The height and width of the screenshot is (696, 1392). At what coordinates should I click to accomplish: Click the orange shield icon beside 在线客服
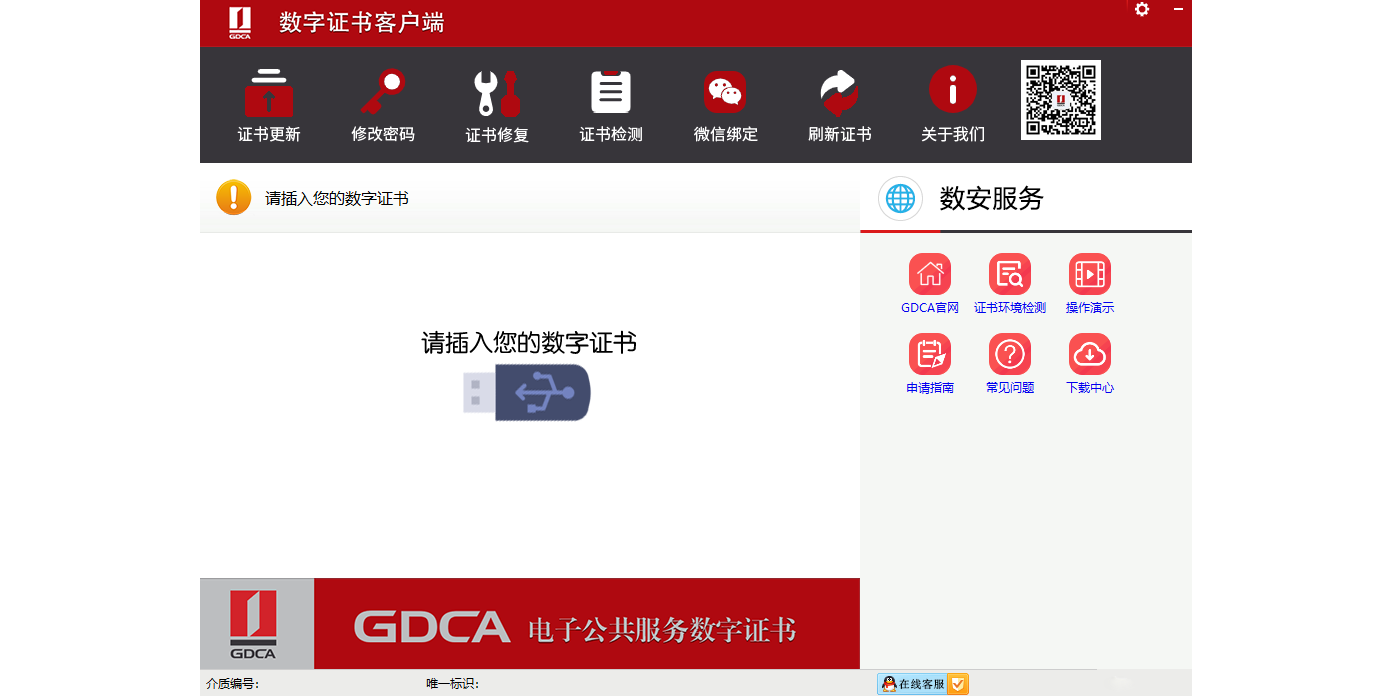pos(958,684)
